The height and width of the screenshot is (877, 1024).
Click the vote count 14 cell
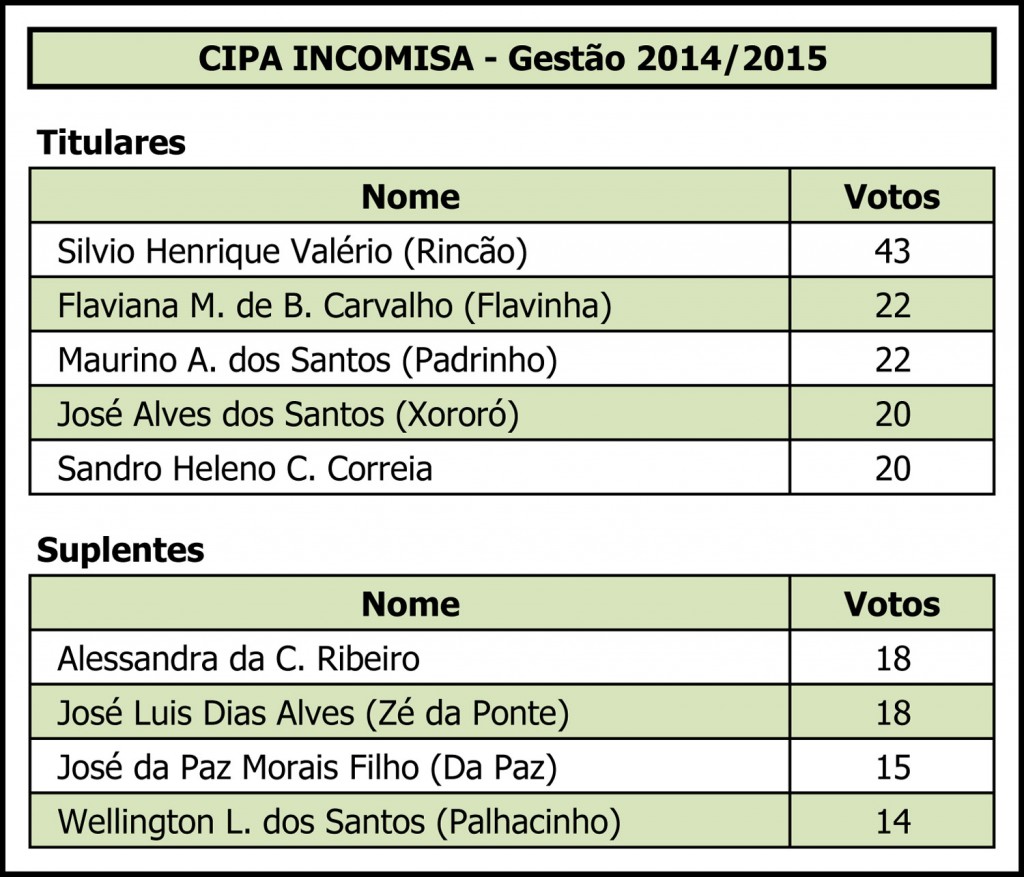[892, 822]
